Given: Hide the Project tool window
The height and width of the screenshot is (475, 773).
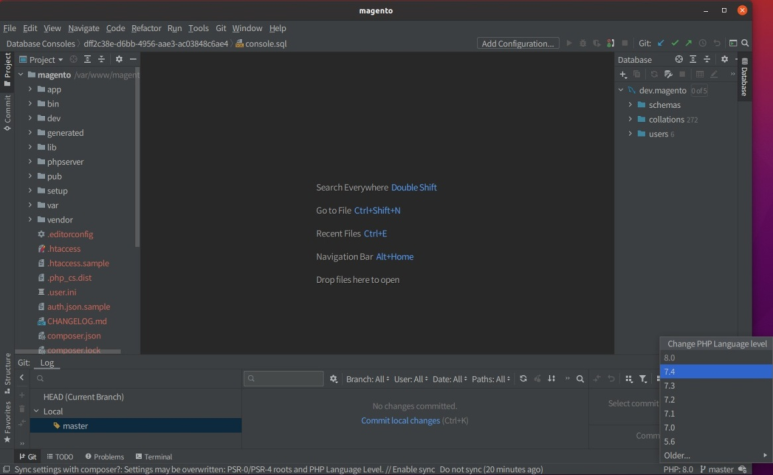Looking at the screenshot, I should click(133, 59).
